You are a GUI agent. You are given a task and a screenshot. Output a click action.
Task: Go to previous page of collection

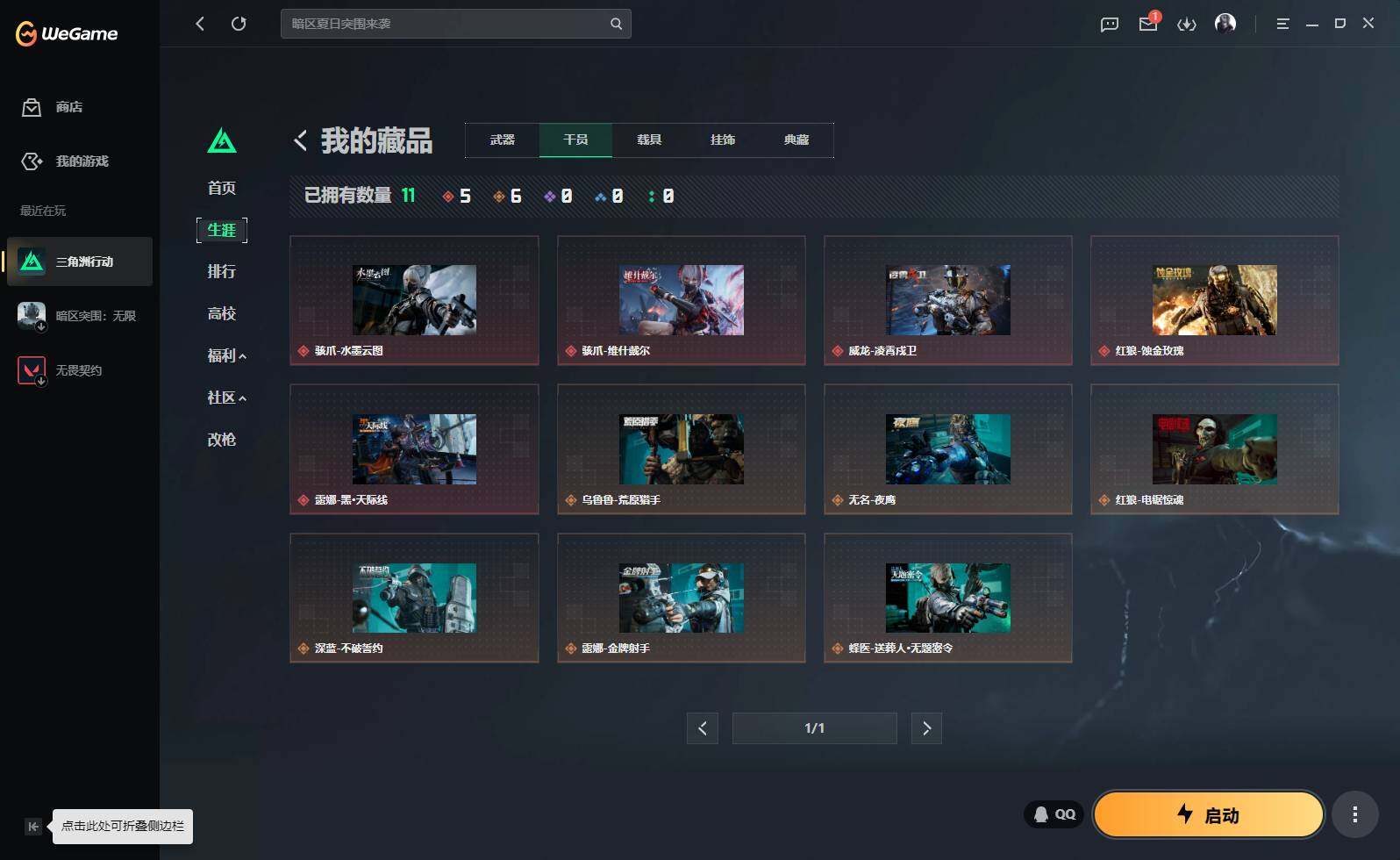(x=703, y=728)
